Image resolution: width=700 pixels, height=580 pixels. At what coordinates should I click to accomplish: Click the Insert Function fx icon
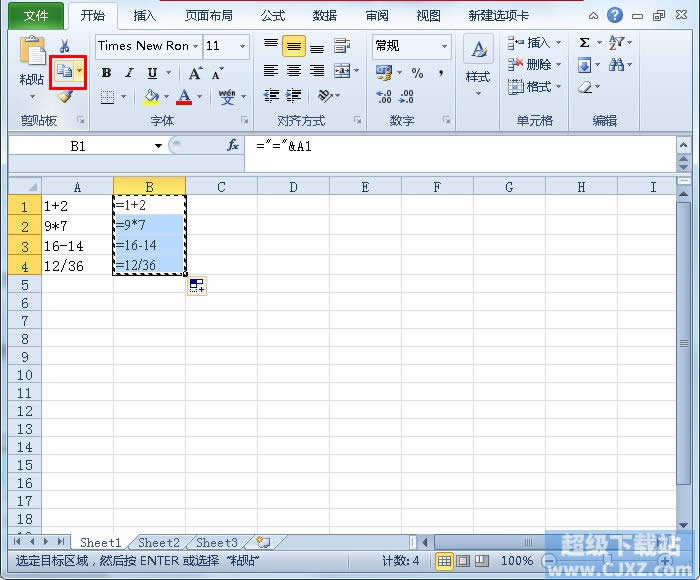click(x=233, y=145)
